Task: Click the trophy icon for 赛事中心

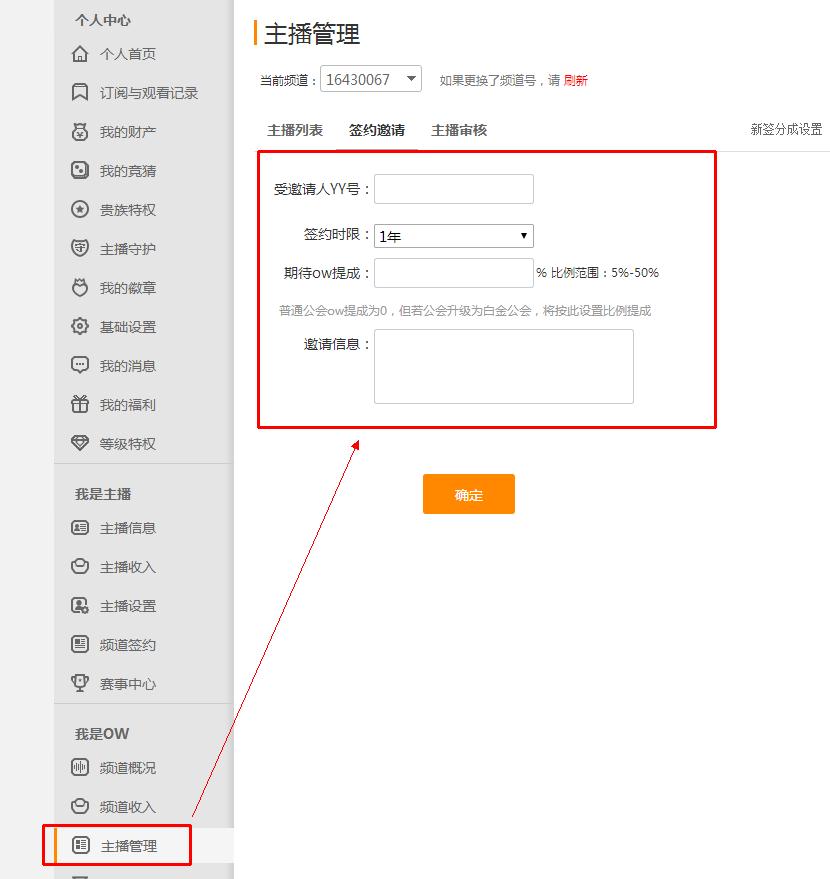Action: 80,684
